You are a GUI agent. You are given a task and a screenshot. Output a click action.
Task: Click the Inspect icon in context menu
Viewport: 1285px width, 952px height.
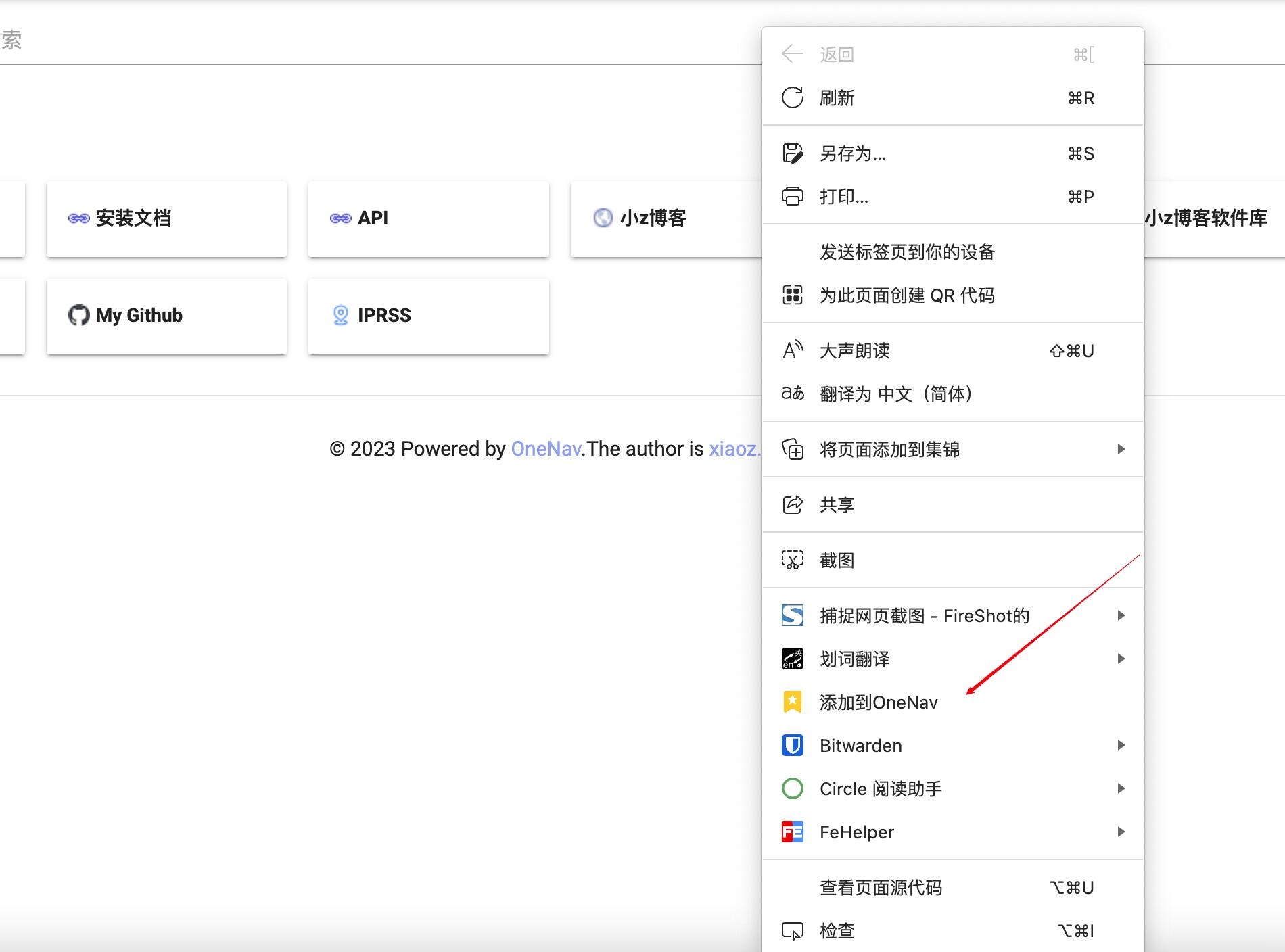click(x=792, y=930)
